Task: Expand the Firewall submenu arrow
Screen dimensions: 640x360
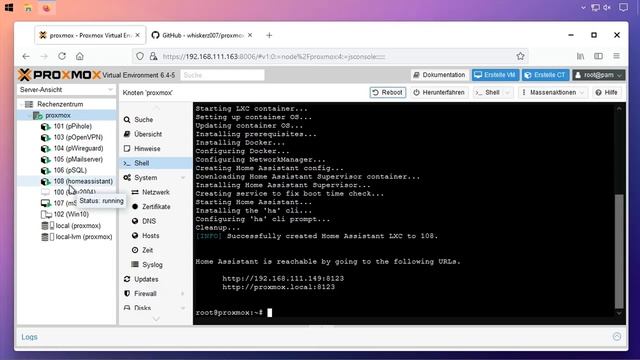Action: pos(183,294)
